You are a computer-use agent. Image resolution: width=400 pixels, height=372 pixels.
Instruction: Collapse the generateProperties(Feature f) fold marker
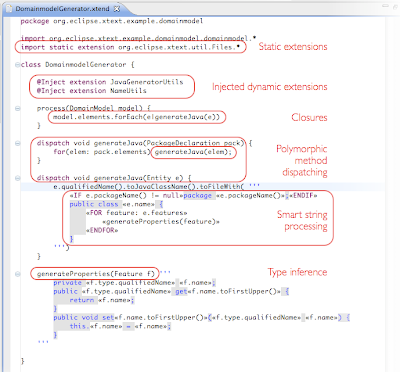click(17, 274)
